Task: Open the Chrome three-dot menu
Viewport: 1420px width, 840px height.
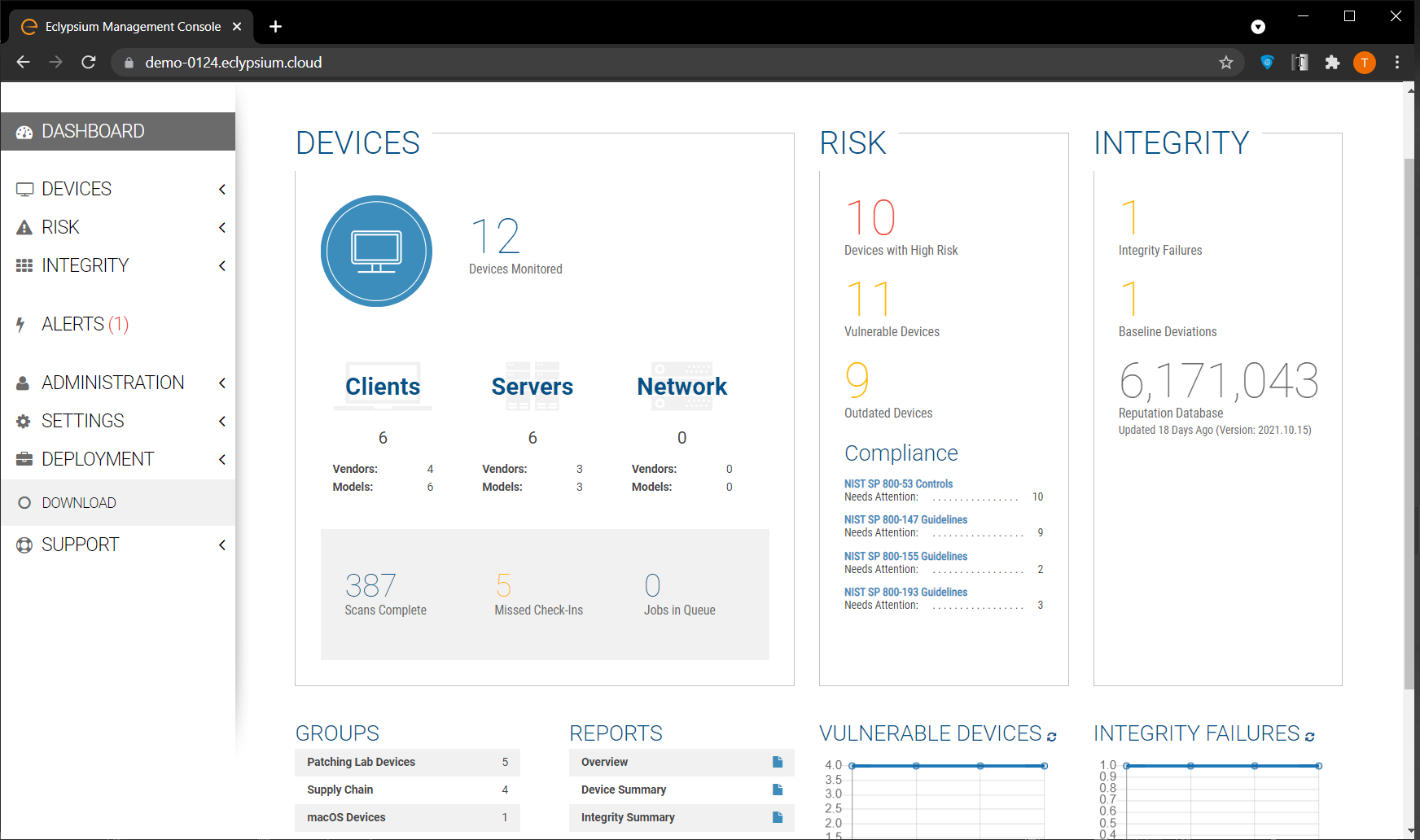Action: tap(1397, 63)
